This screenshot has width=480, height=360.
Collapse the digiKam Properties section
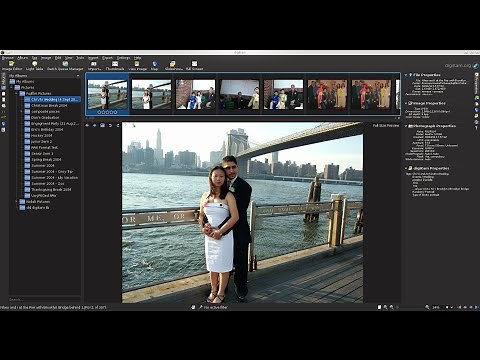click(406, 168)
